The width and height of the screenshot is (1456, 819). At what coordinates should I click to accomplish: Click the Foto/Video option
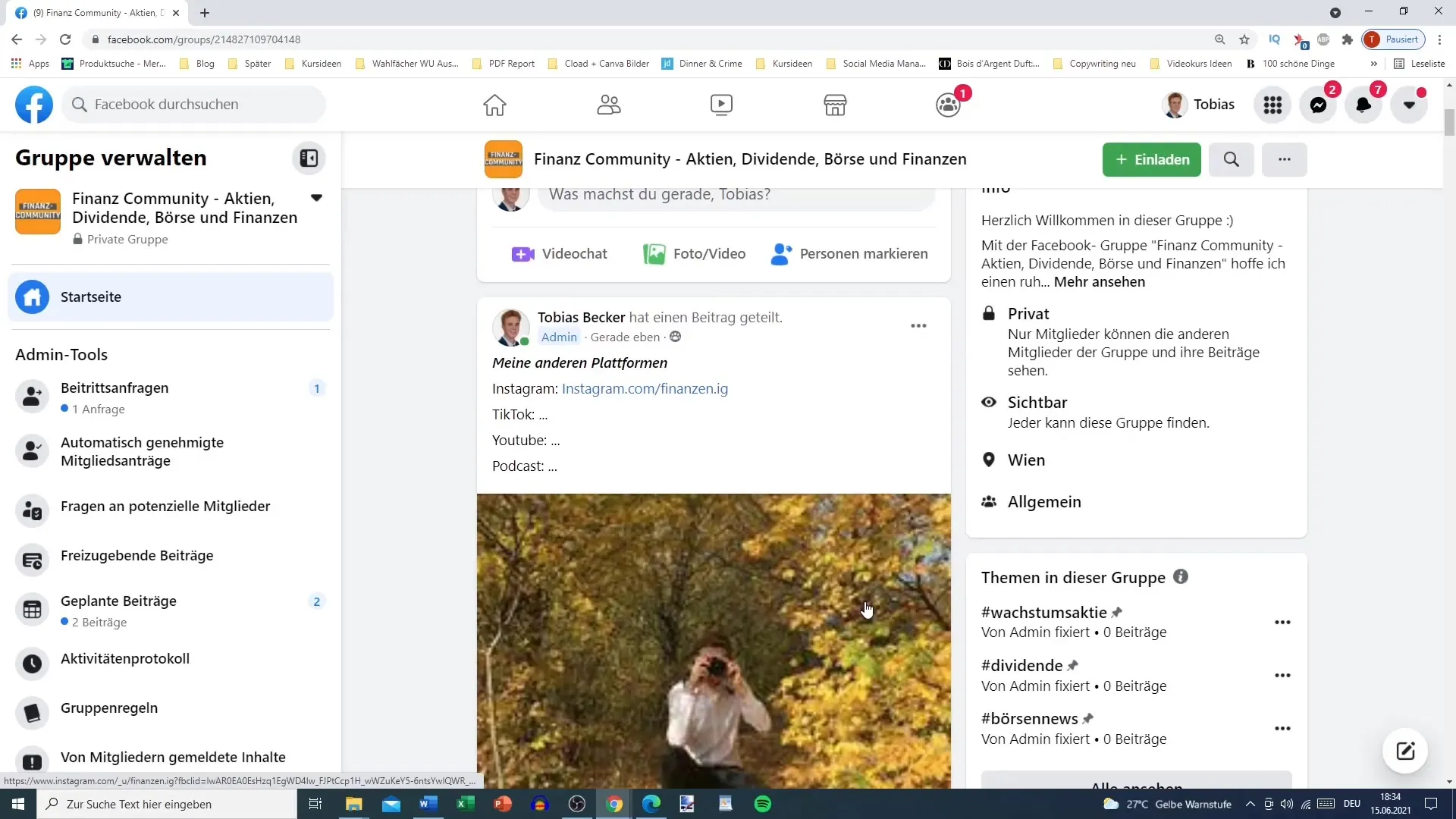coord(694,254)
